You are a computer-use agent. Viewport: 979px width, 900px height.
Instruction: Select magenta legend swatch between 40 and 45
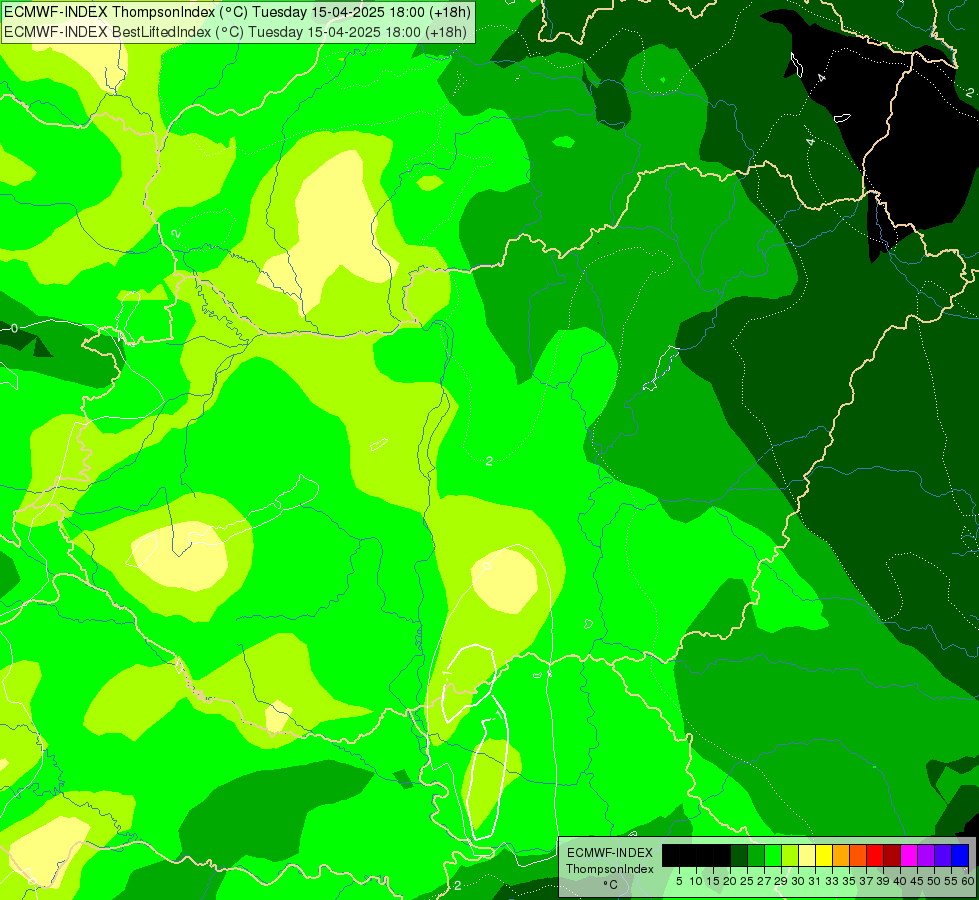click(909, 855)
